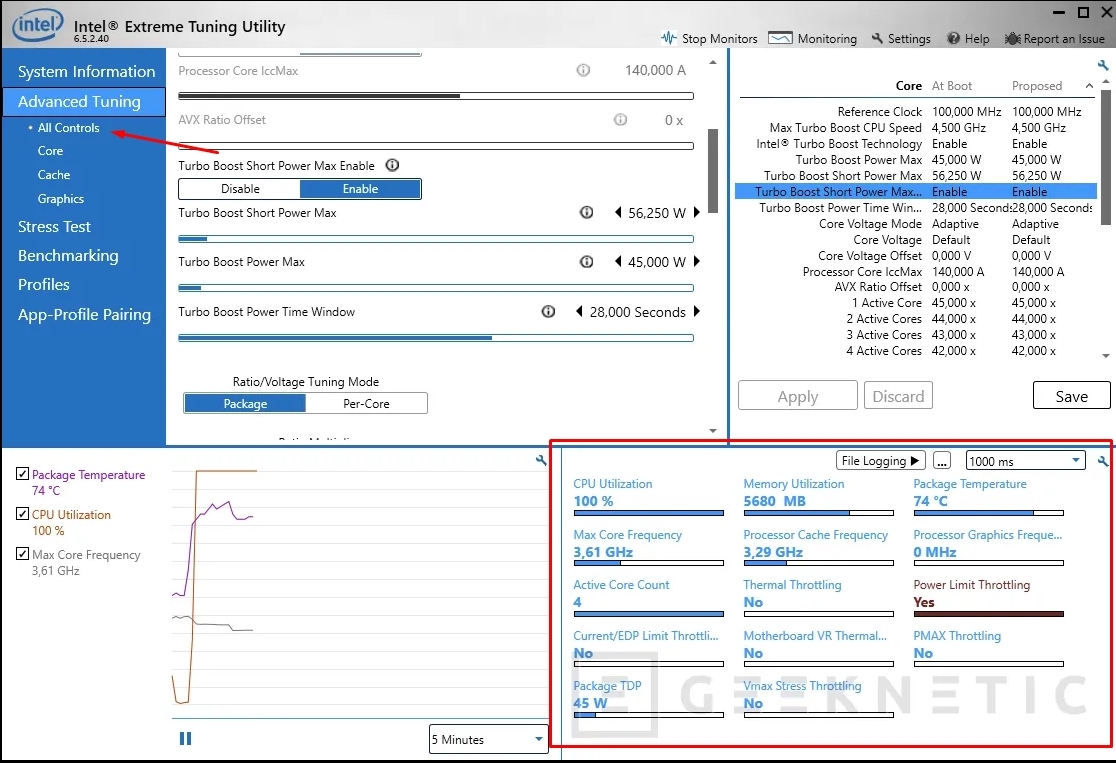Increase Turbo Boost Short Power Max with right arrow

click(697, 212)
